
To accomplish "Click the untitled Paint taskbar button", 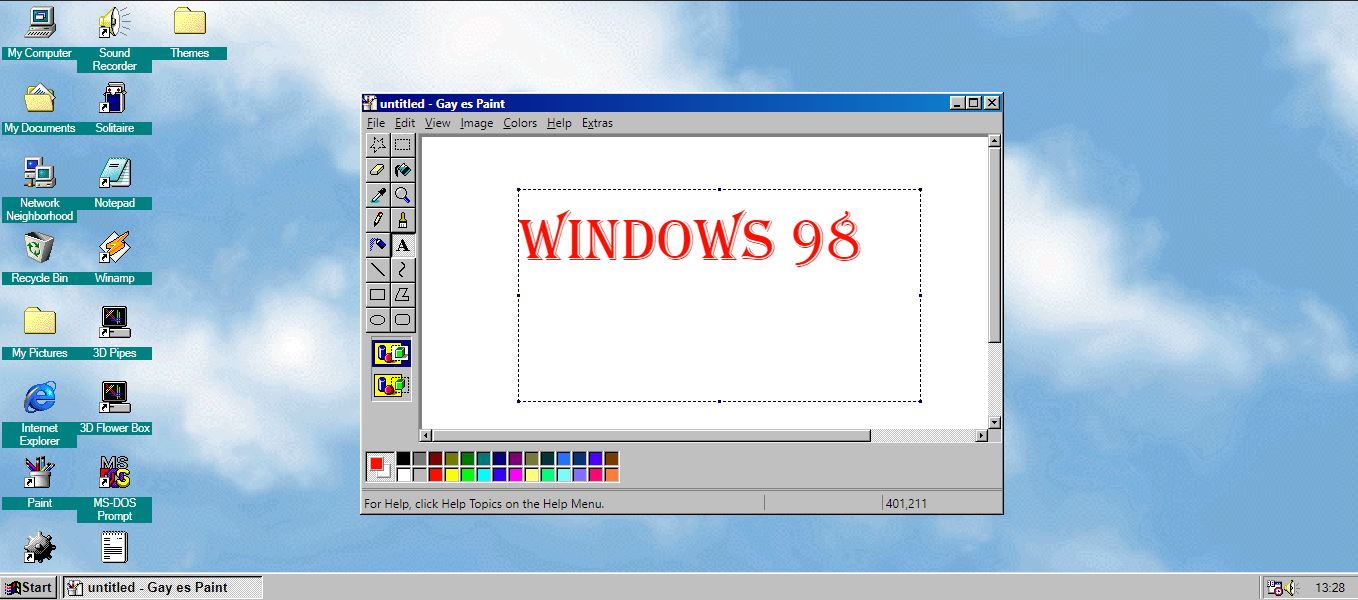I will click(x=163, y=587).
